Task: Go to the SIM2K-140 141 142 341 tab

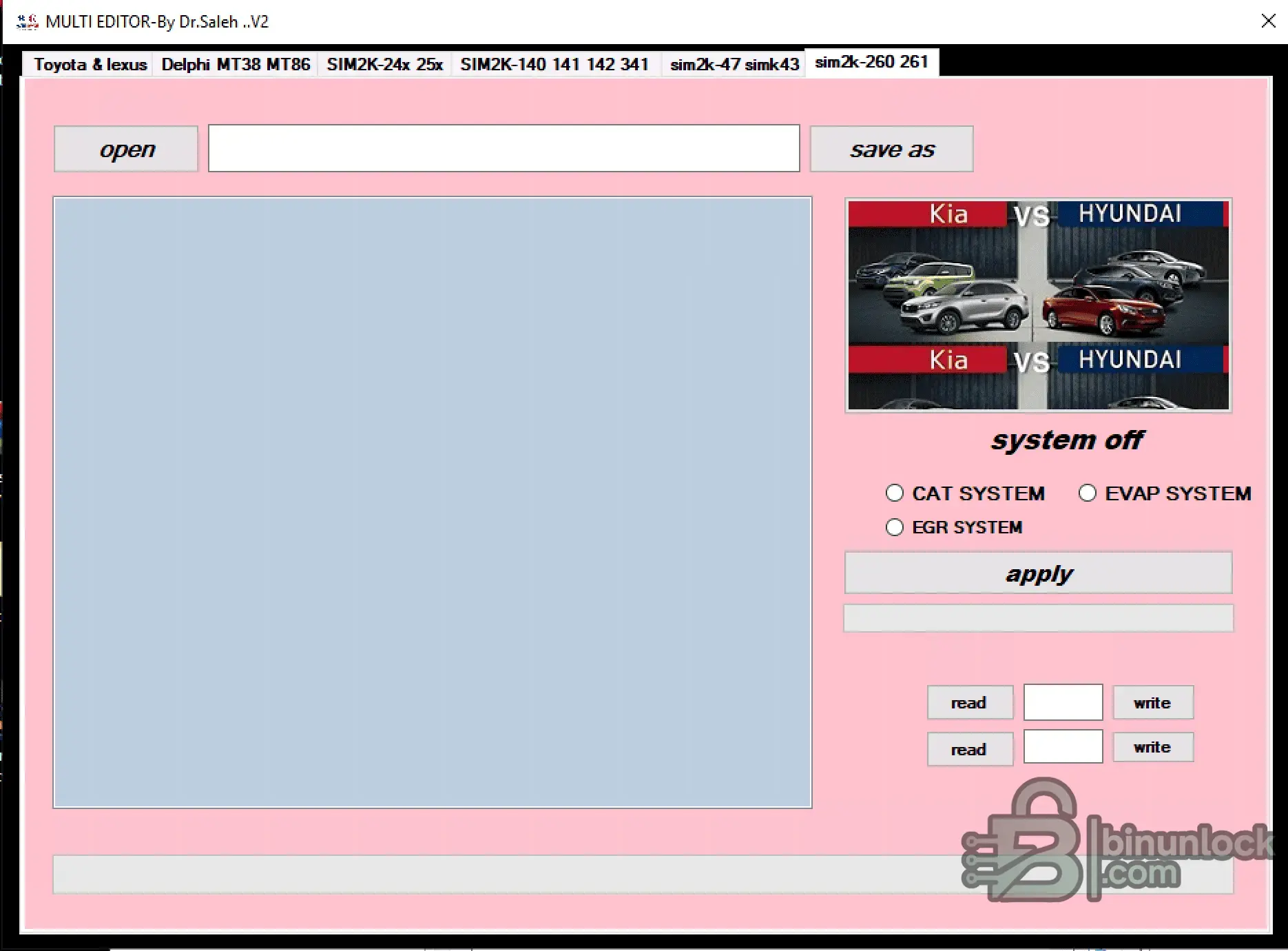Action: pos(555,65)
